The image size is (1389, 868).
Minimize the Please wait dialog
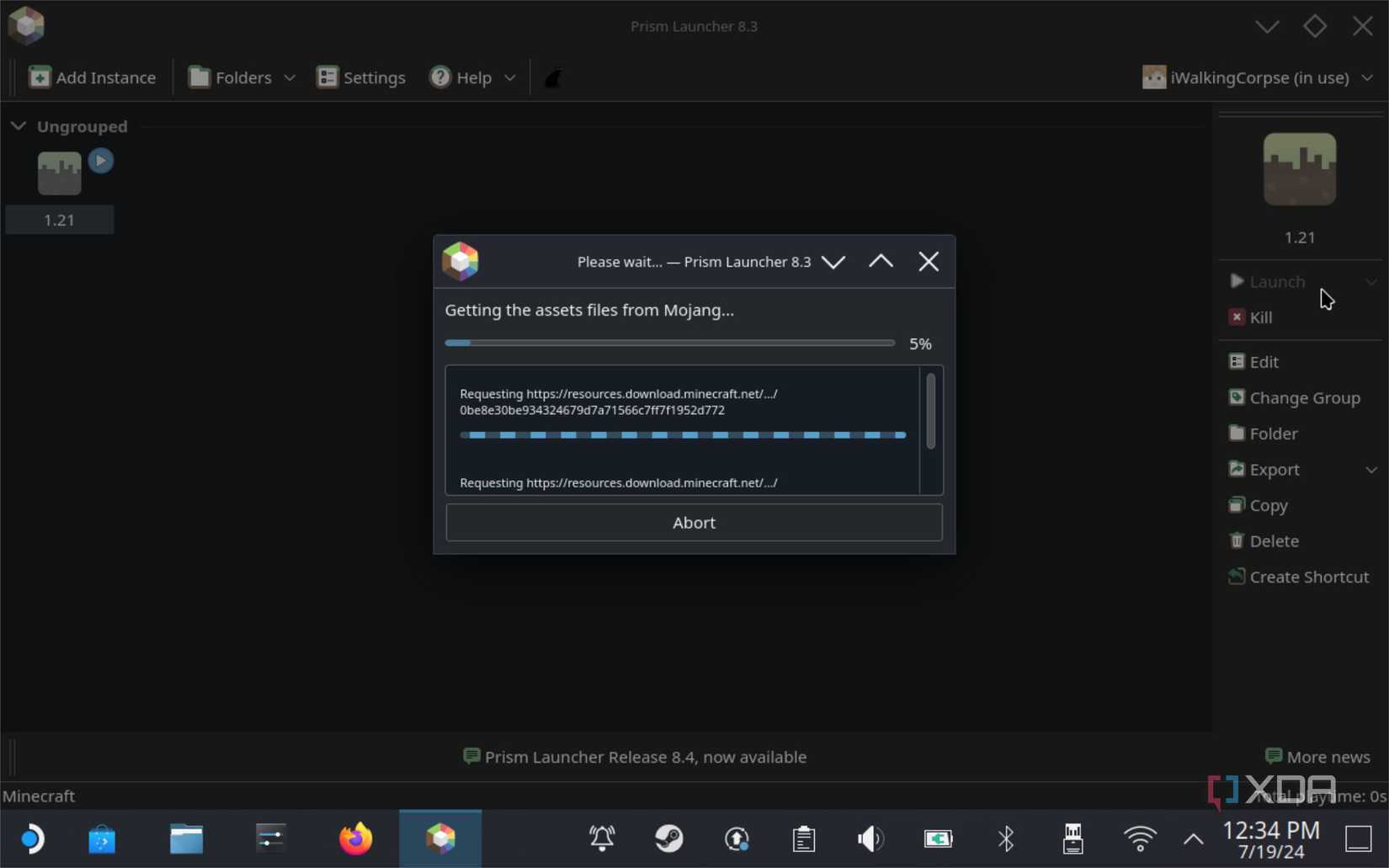pos(833,262)
